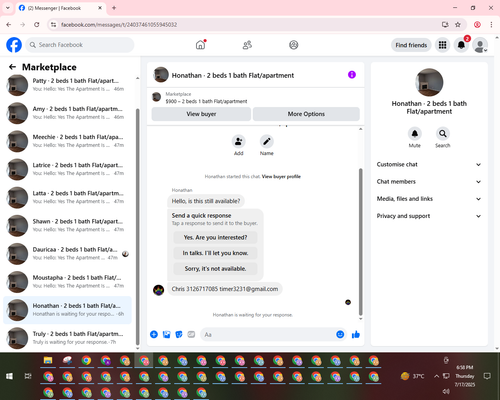Open Amy's apartment conversation
The height and width of the screenshot is (400, 500).
[x=67, y=113]
